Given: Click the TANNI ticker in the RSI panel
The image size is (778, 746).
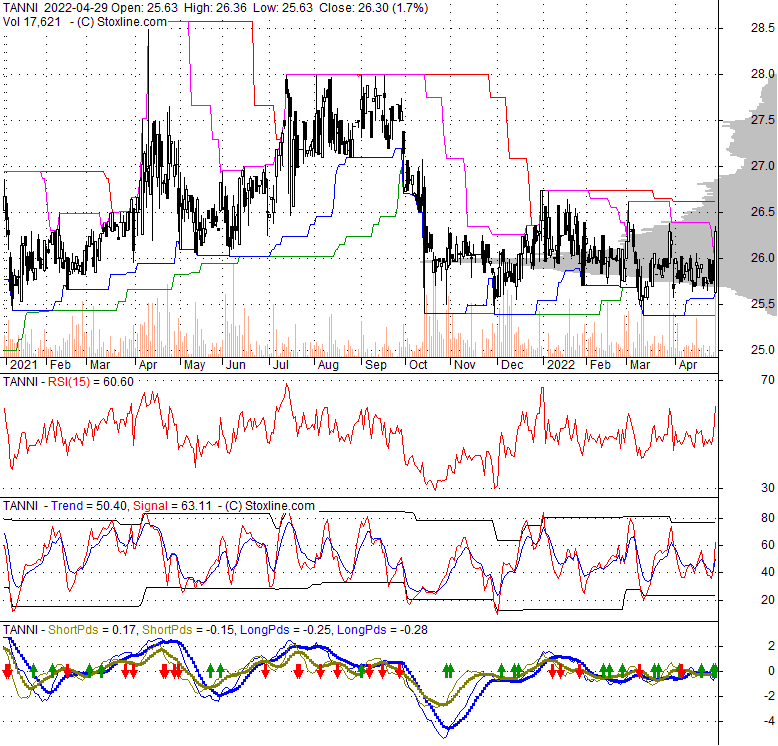Looking at the screenshot, I should click(20, 382).
